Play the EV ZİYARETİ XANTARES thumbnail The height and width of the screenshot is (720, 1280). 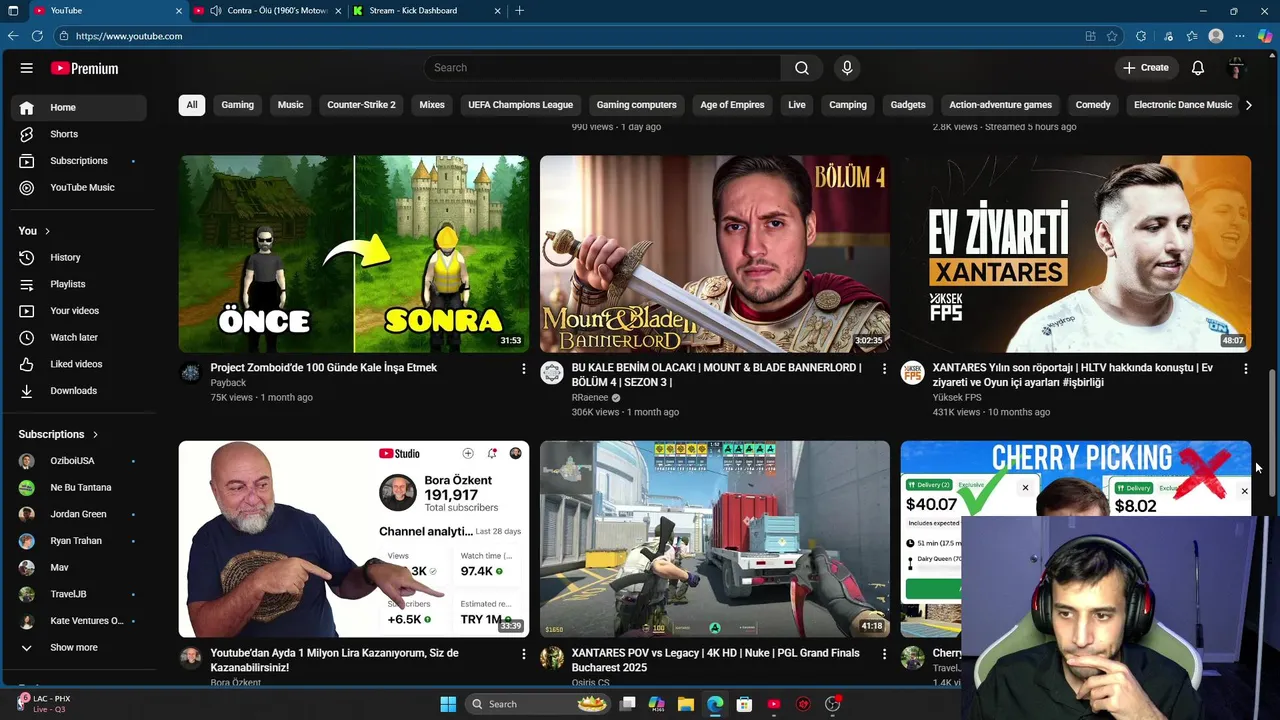click(1076, 254)
